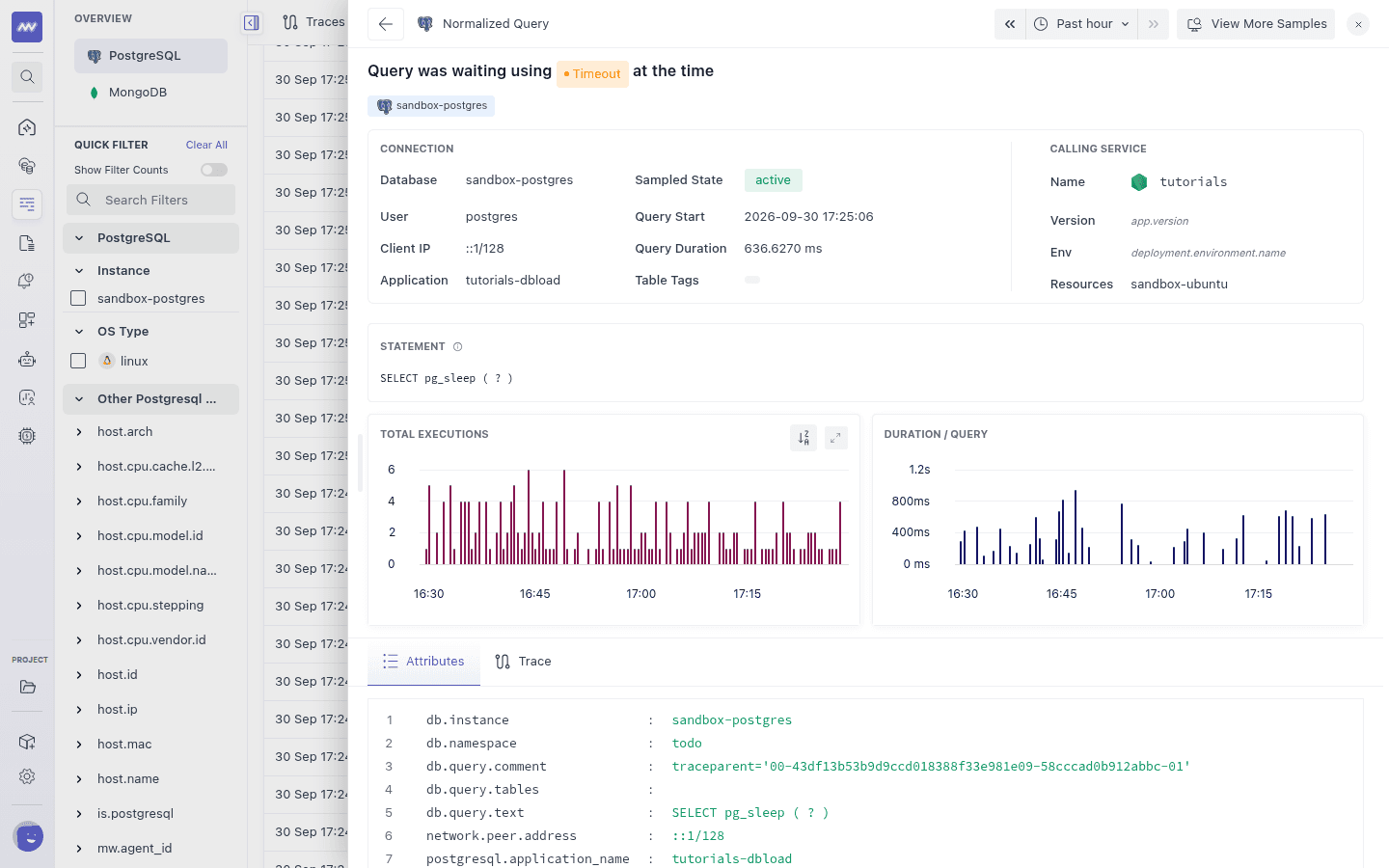Click the active sampled state badge
This screenshot has height=868, width=1389.
[x=774, y=180]
